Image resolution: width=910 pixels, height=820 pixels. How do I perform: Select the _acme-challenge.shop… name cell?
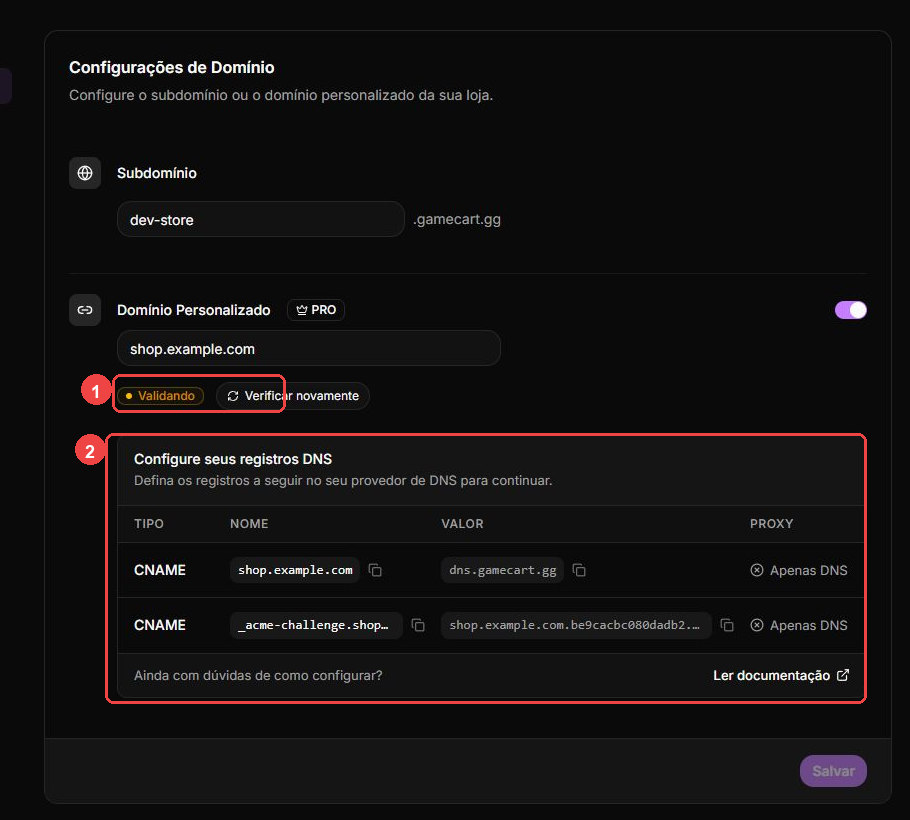tap(316, 625)
